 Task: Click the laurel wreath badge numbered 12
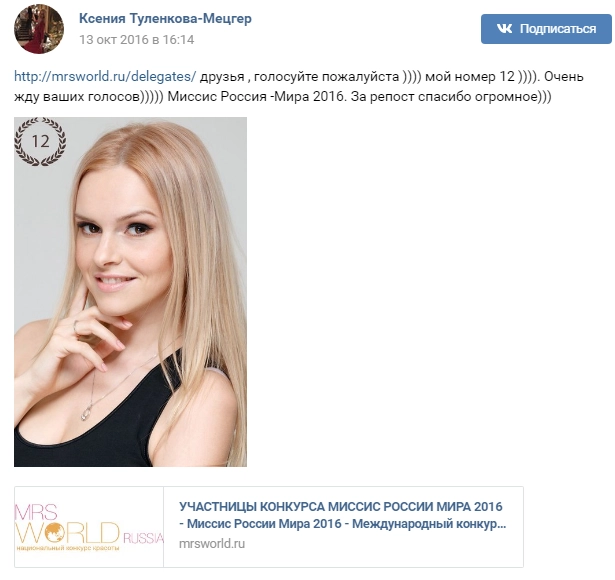(x=40, y=142)
